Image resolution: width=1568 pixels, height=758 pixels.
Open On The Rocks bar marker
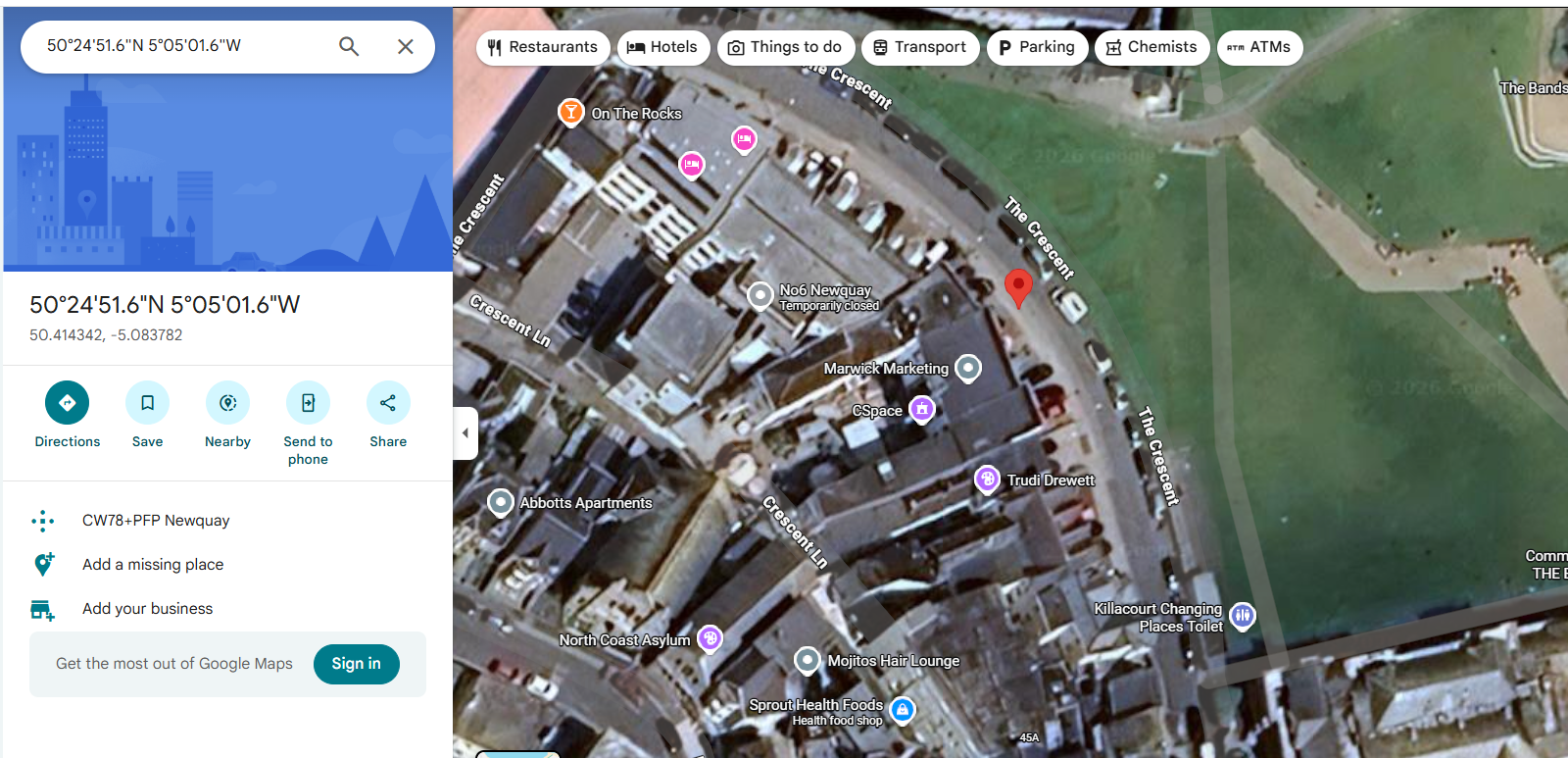pos(571,113)
